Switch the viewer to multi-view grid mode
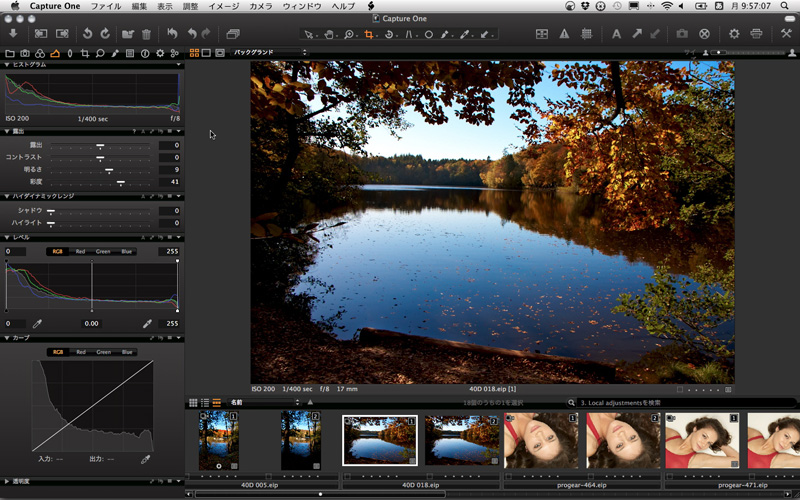800x500 pixels. point(194,52)
